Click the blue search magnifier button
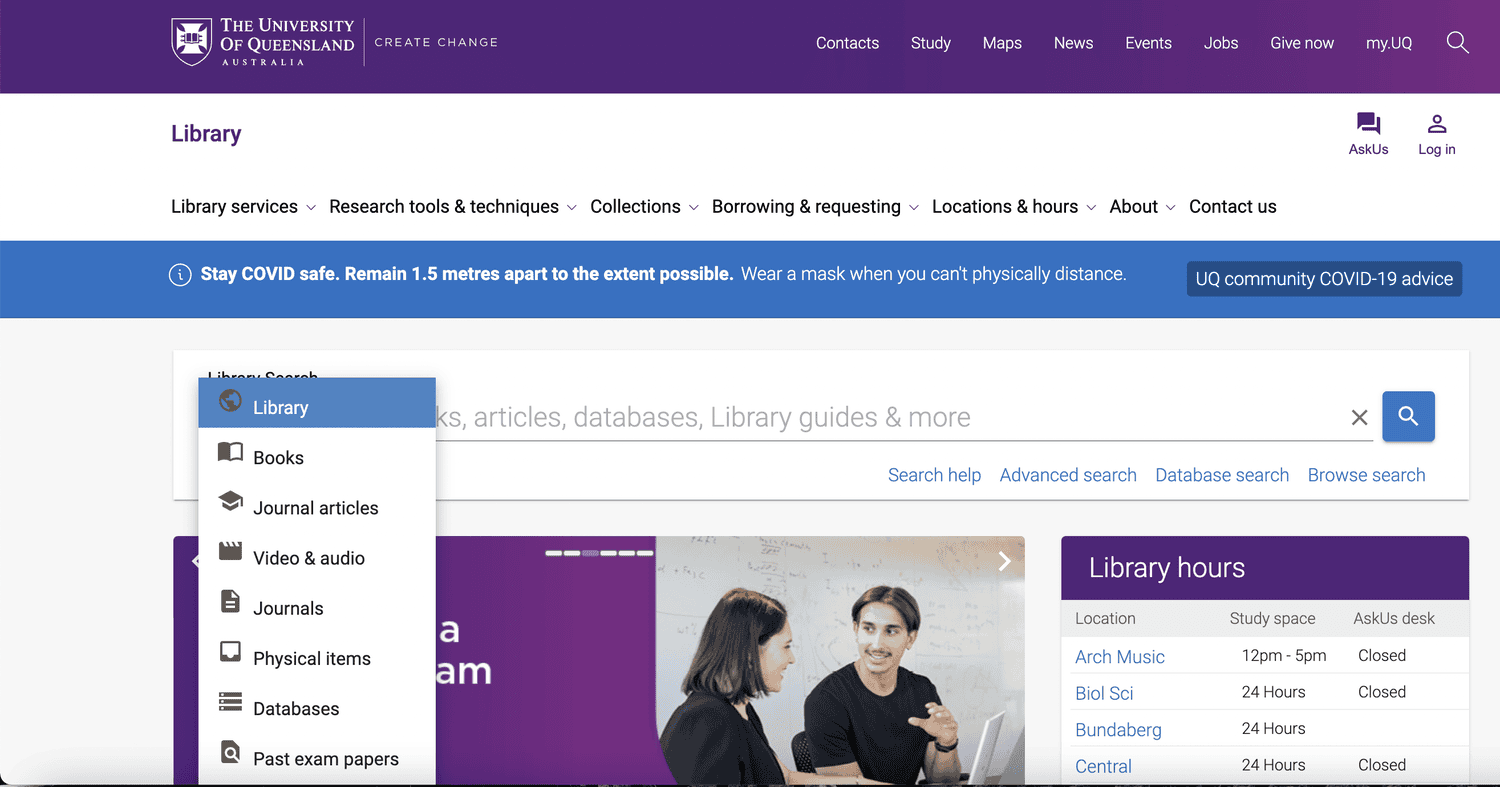This screenshot has height=787, width=1500. click(x=1408, y=416)
